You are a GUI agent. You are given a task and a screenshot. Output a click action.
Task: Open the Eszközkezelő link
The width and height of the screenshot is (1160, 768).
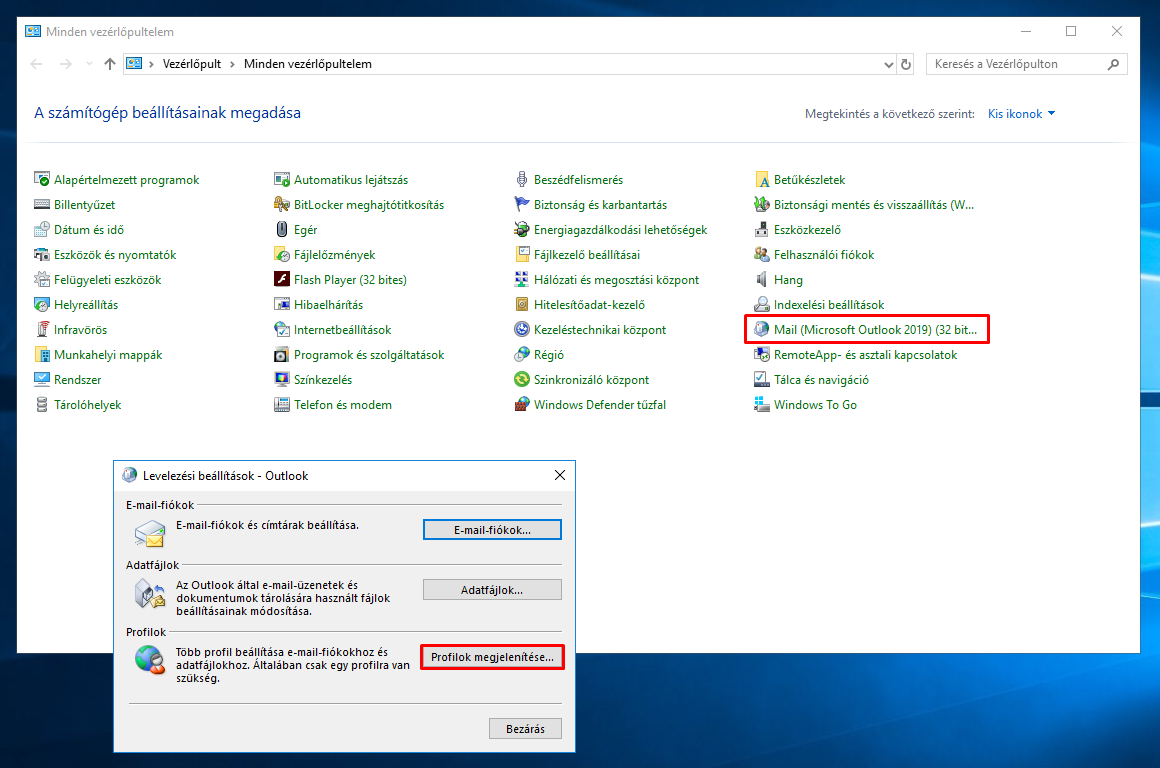(x=807, y=229)
